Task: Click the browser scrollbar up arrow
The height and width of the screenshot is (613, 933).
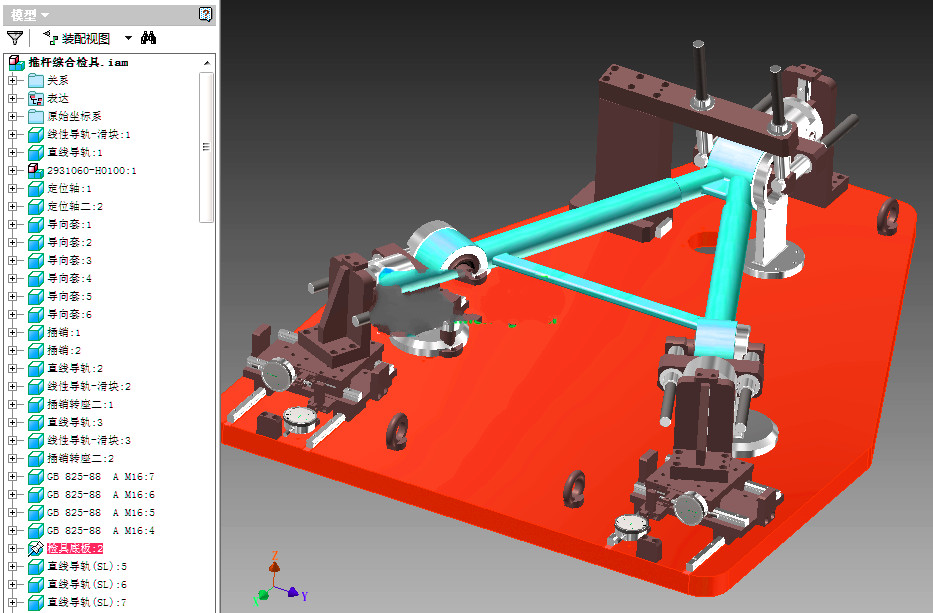Action: point(206,63)
